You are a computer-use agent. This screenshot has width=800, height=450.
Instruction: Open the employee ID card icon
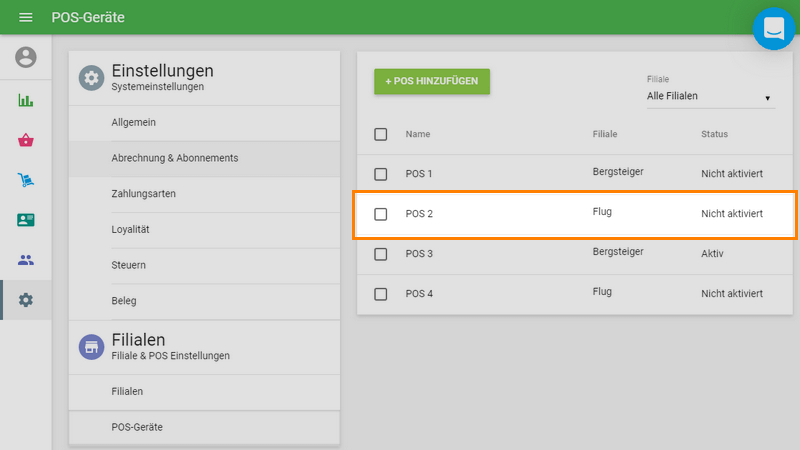[26, 220]
